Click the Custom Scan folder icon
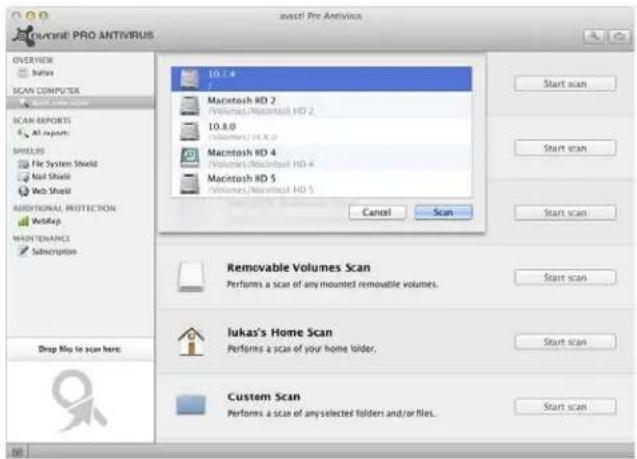The height and width of the screenshot is (459, 637). coord(191,405)
